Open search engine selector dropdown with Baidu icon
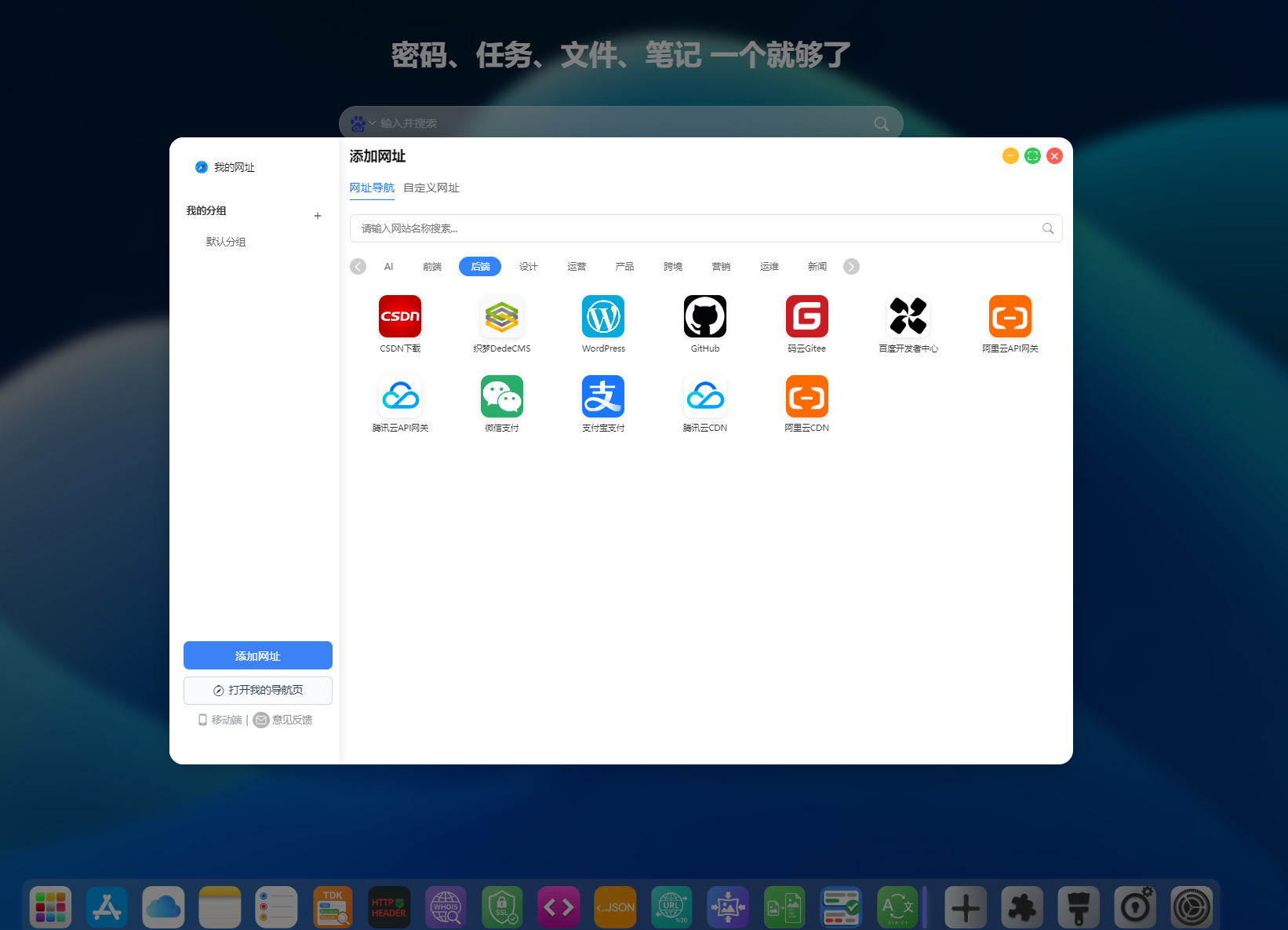Image resolution: width=1288 pixels, height=930 pixels. click(x=362, y=123)
